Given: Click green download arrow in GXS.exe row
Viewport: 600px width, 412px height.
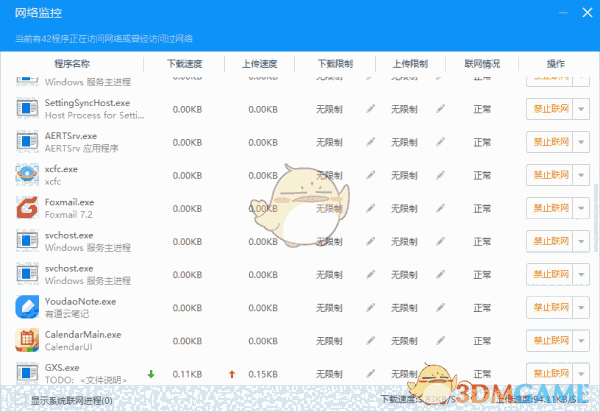Looking at the screenshot, I should 151,374.
